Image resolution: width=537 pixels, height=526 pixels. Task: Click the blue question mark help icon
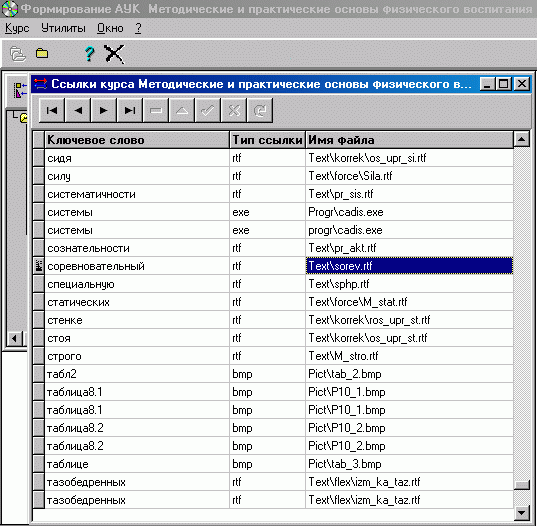point(89,54)
